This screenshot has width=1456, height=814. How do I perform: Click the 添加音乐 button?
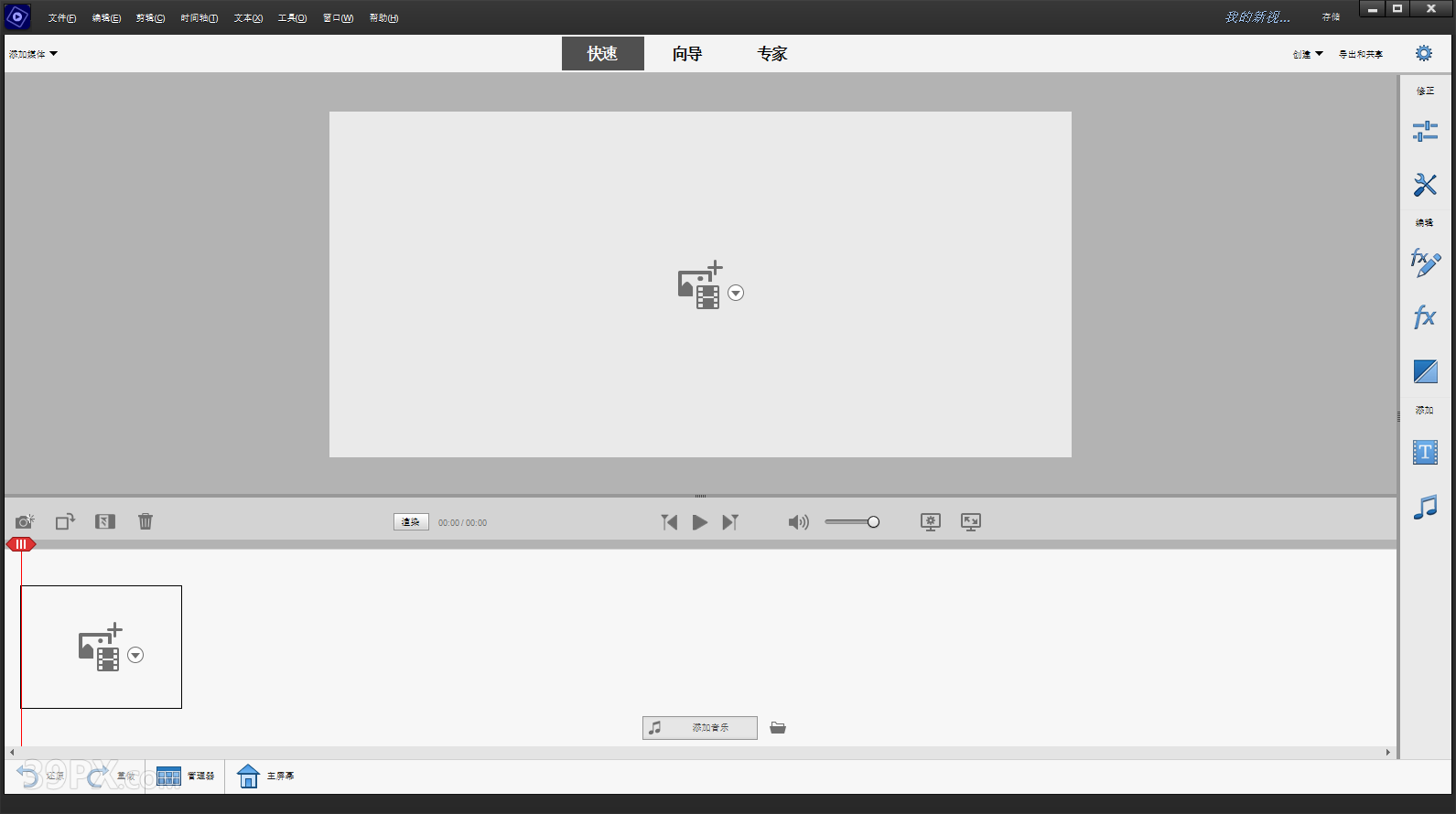700,728
